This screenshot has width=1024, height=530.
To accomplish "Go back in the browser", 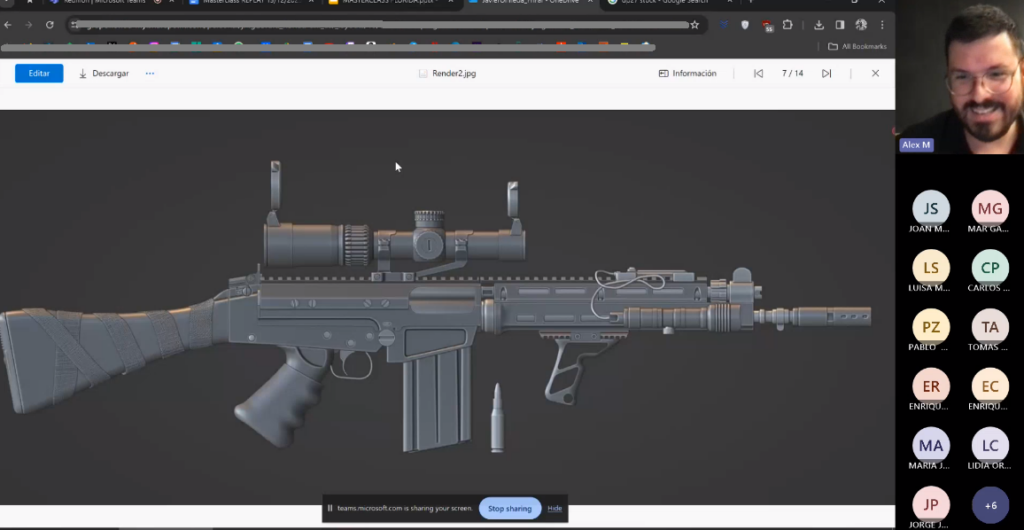I will pyautogui.click(x=8, y=25).
